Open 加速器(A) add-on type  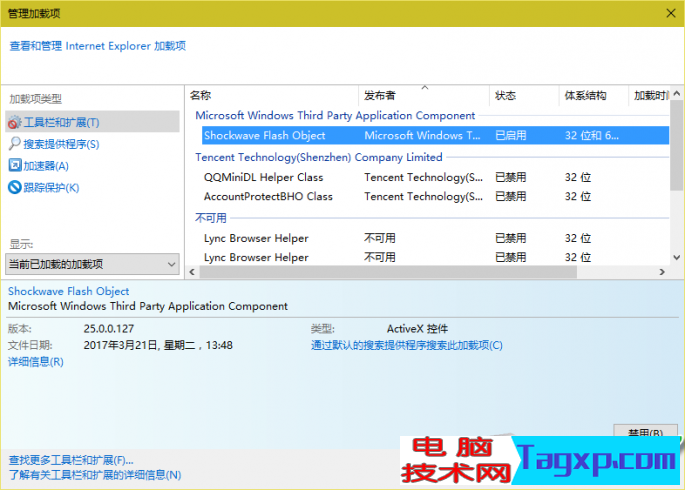pos(46,166)
